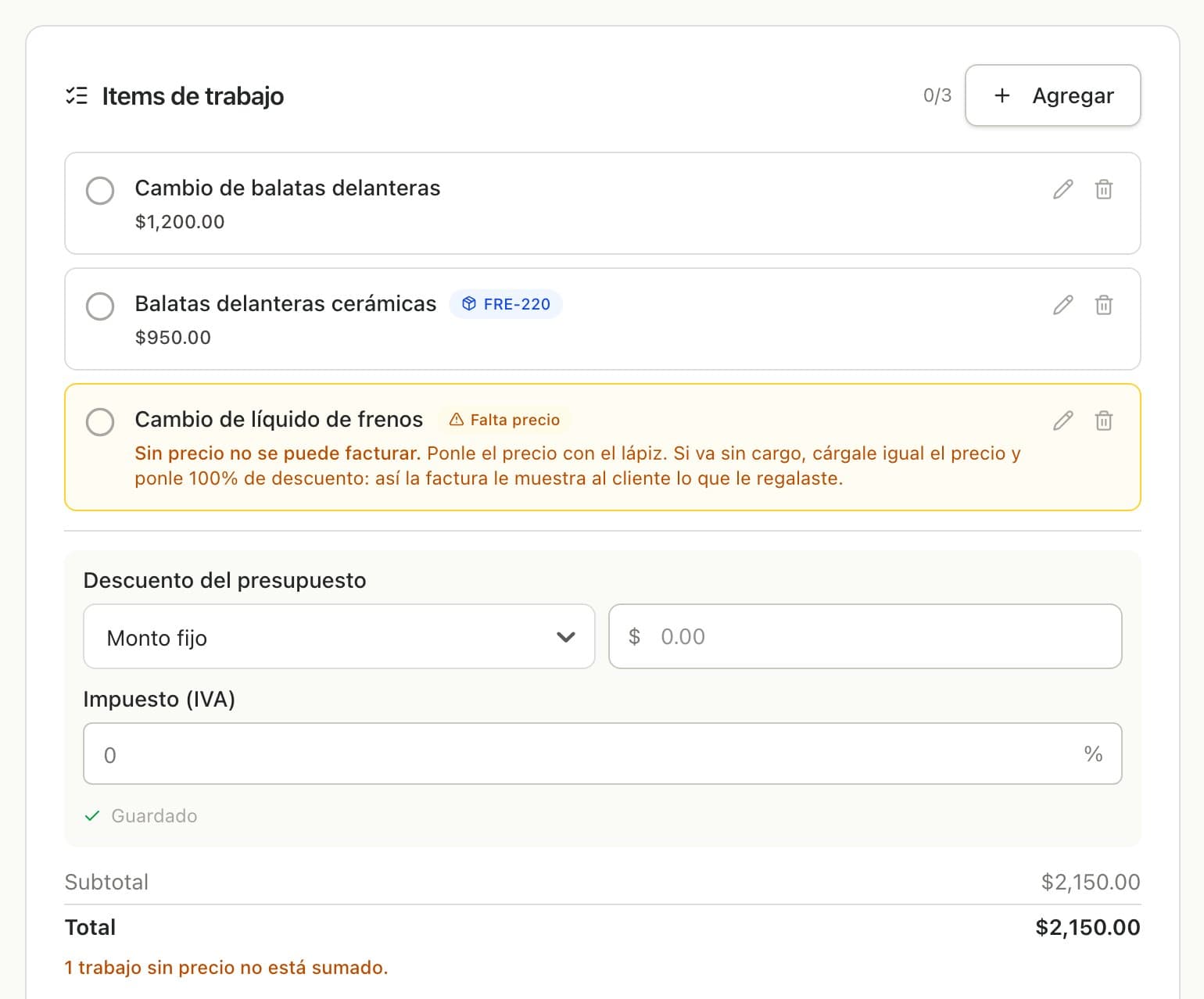Click the 'Sin precio no se puede facturar' message

coord(278,453)
